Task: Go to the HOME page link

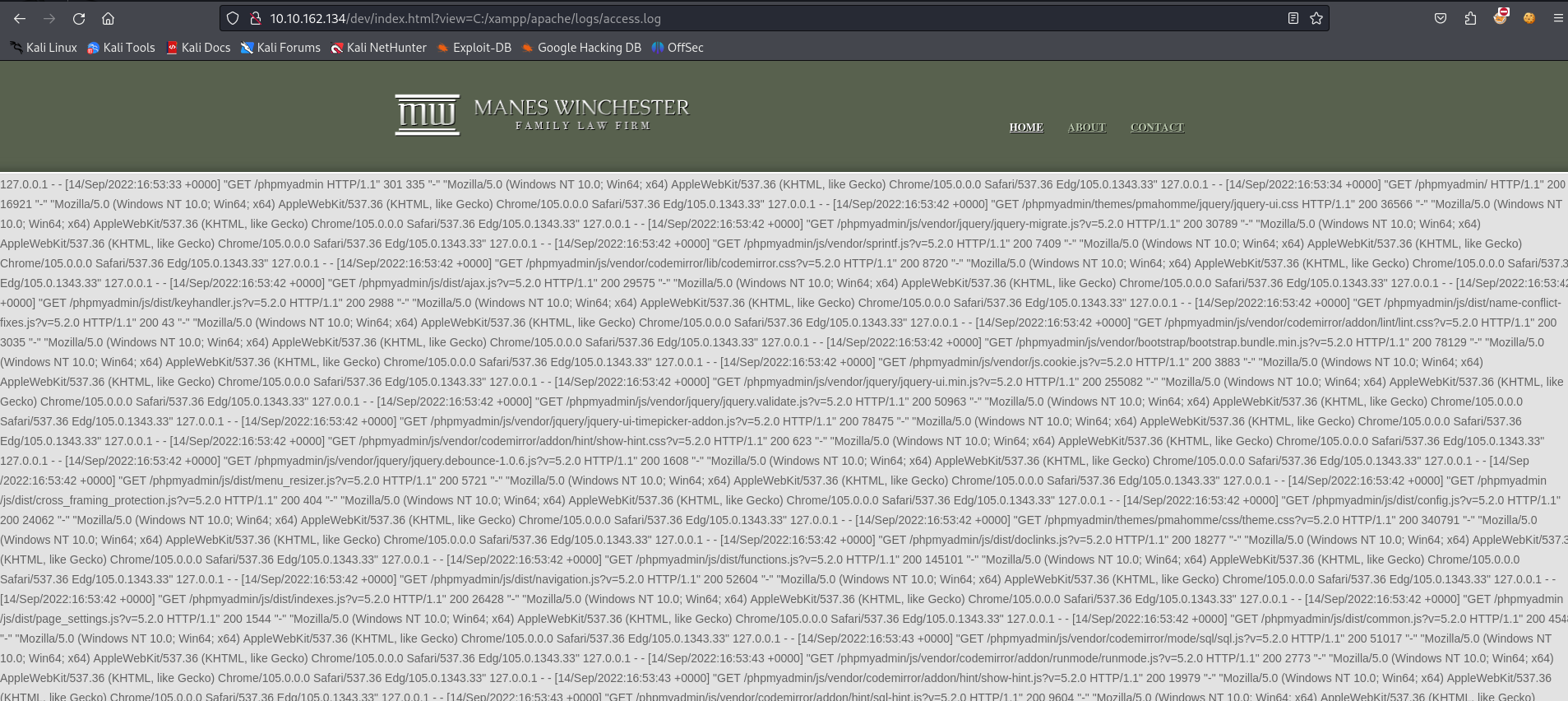Action: (1026, 128)
